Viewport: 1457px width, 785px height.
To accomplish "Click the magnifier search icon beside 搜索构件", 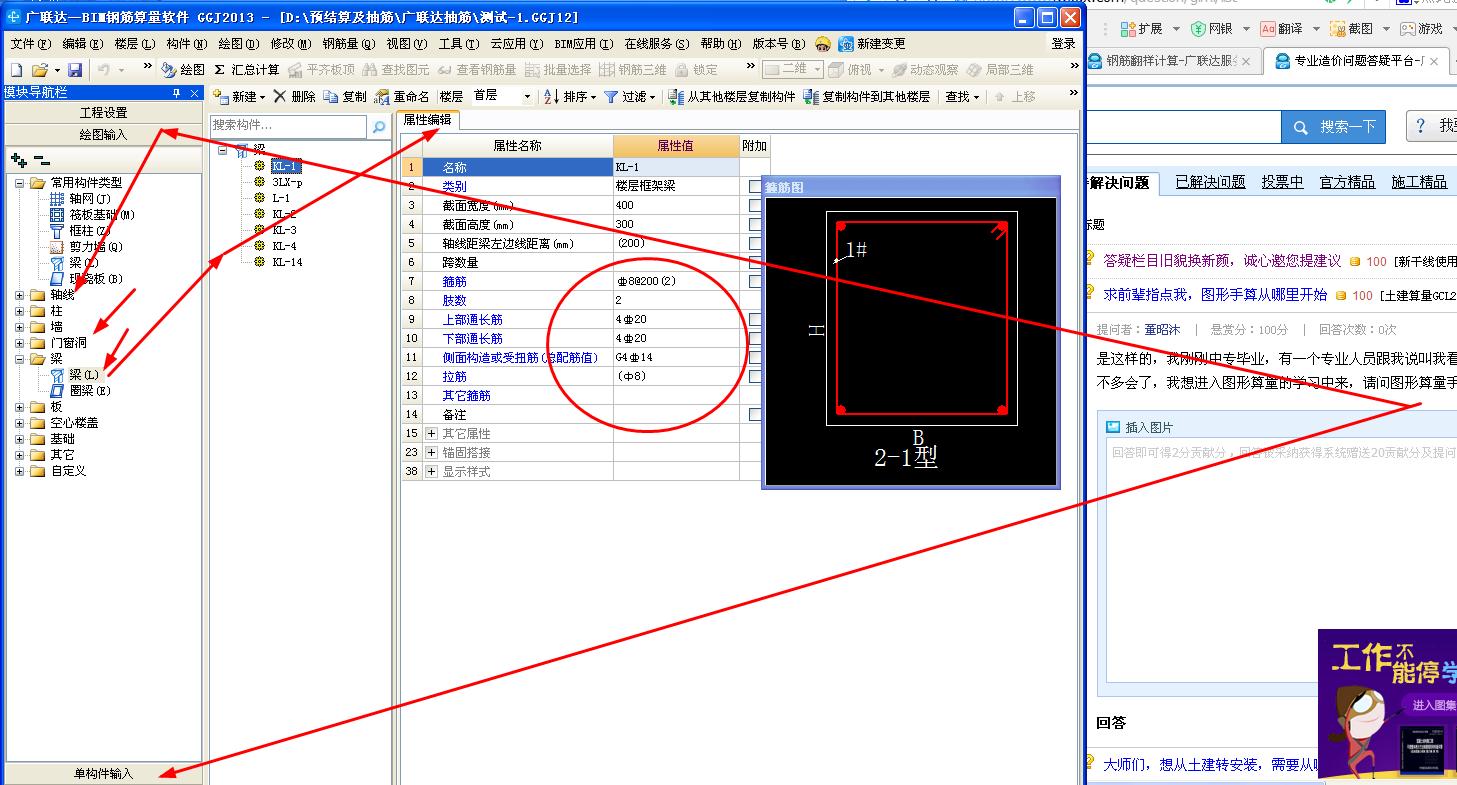I will click(379, 127).
